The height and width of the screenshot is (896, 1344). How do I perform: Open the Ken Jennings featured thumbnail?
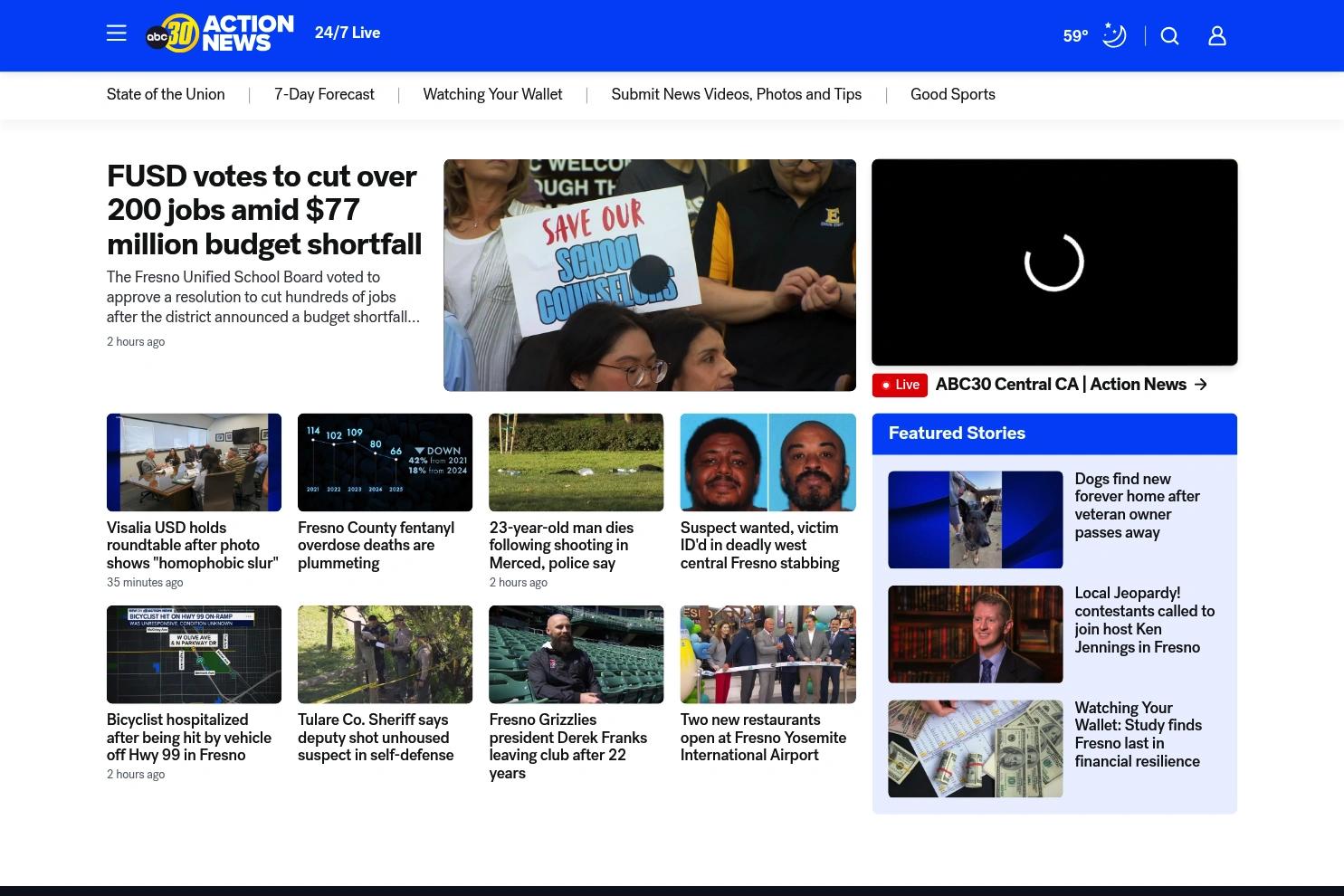pos(976,634)
